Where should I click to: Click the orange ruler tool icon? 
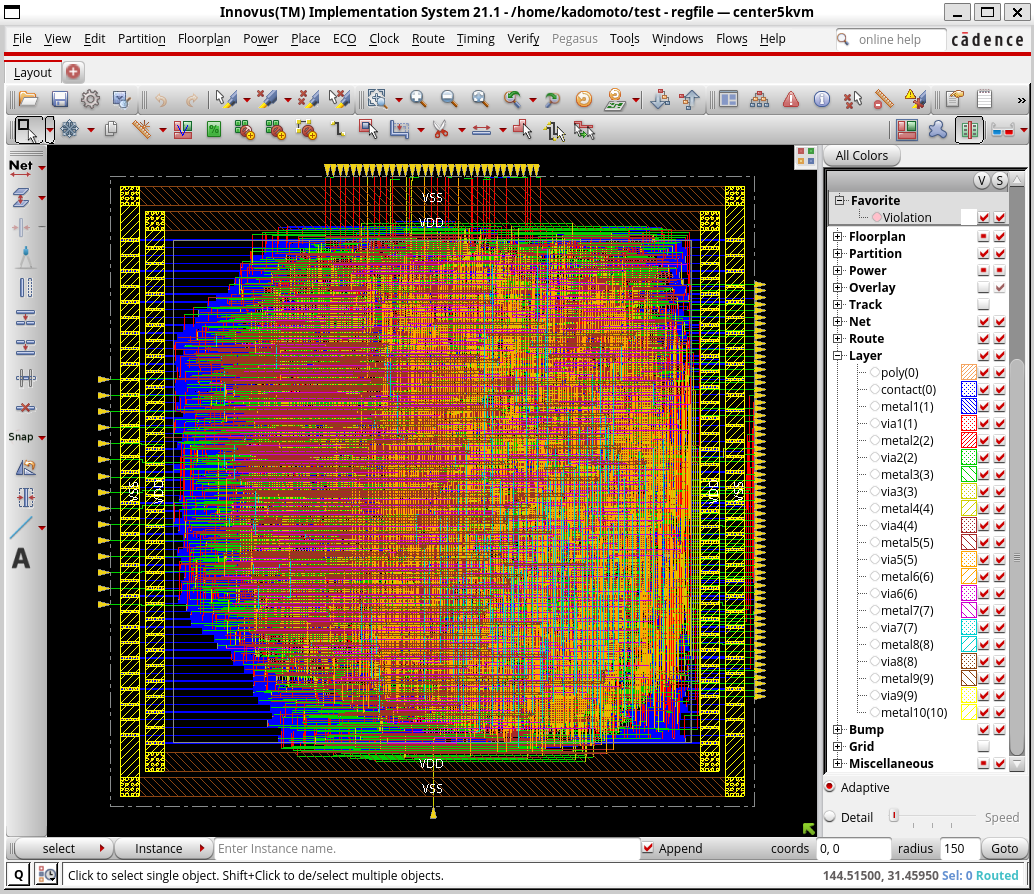141,130
